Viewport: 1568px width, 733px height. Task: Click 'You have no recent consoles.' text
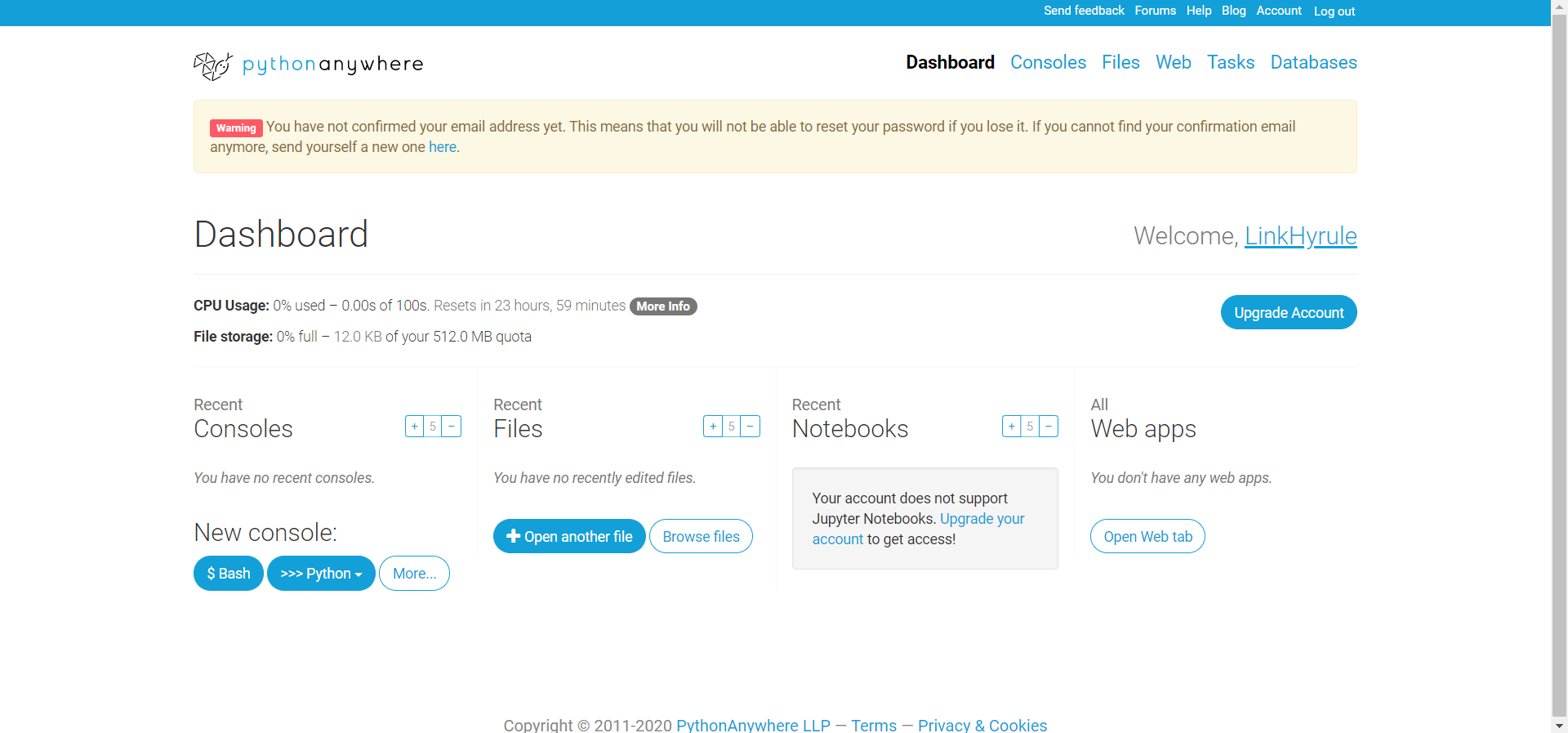click(284, 478)
